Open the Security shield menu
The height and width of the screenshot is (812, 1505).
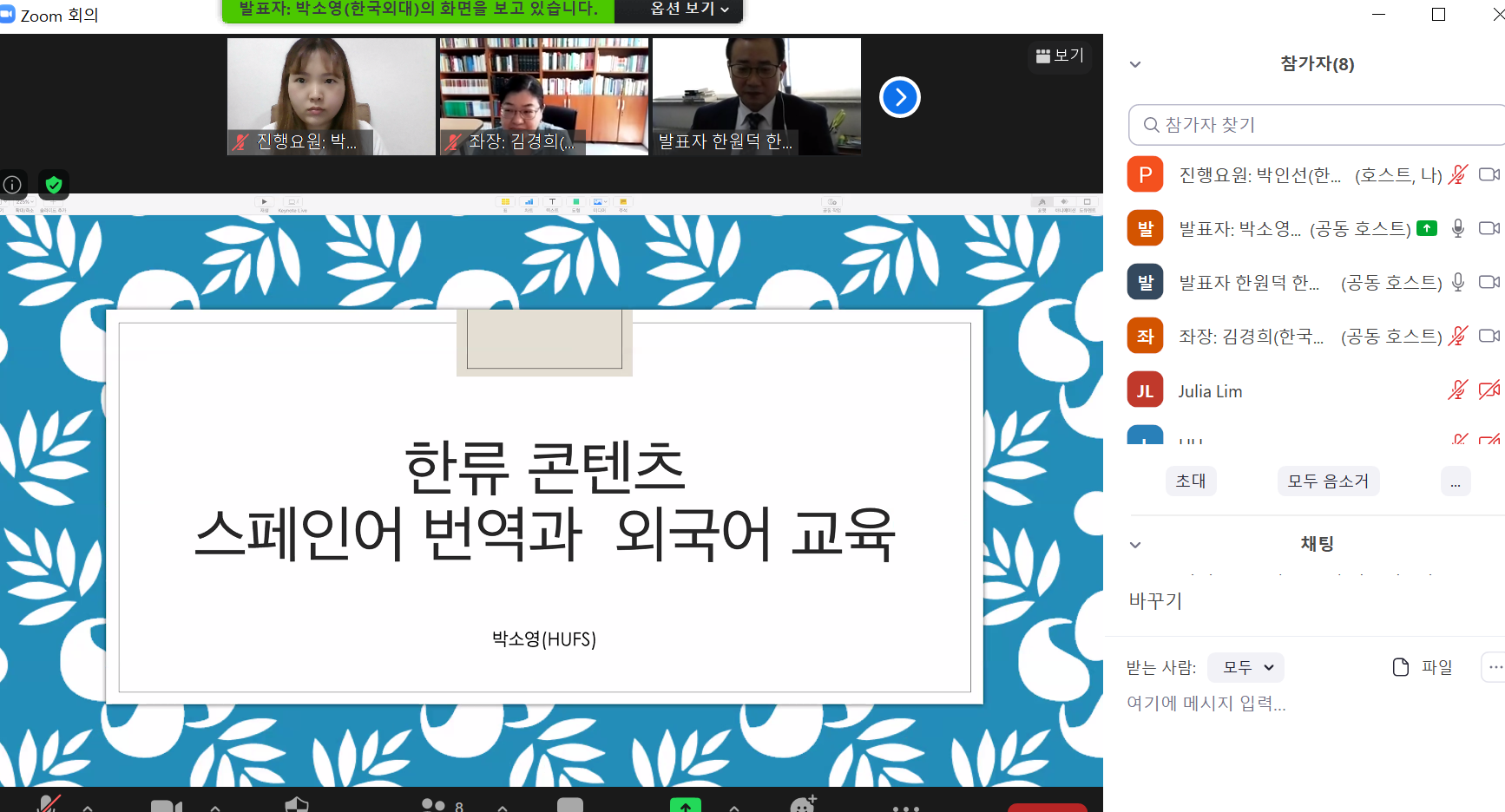[297, 804]
